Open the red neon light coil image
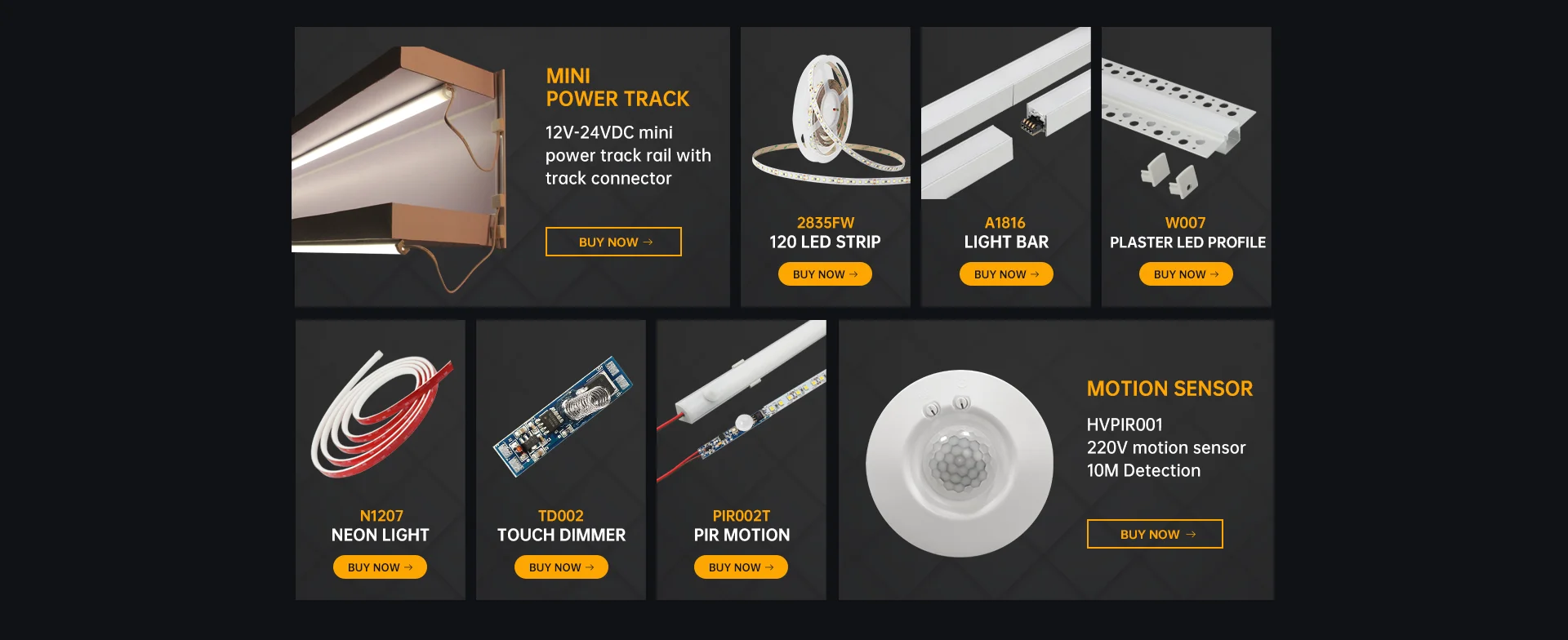1568x640 pixels. [381, 415]
